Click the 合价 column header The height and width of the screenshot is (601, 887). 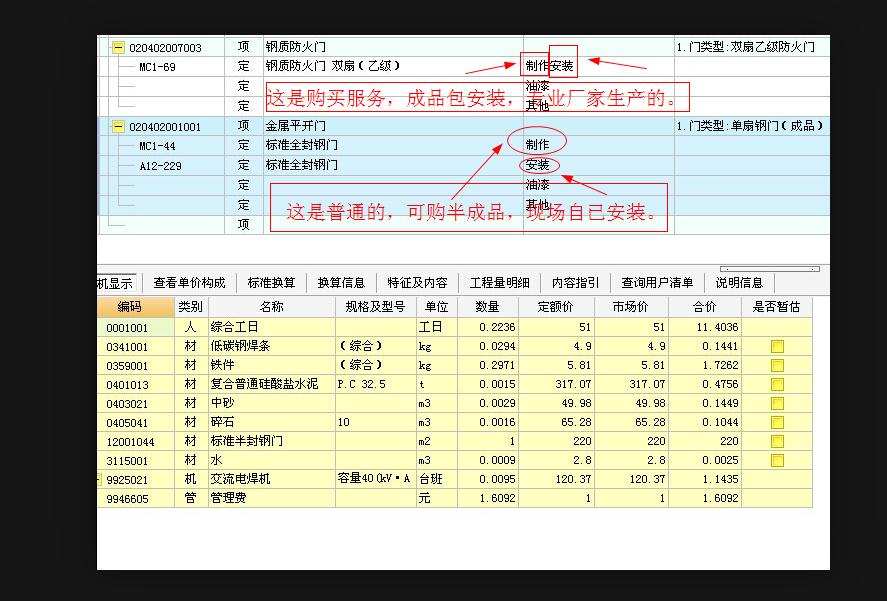[x=705, y=307]
